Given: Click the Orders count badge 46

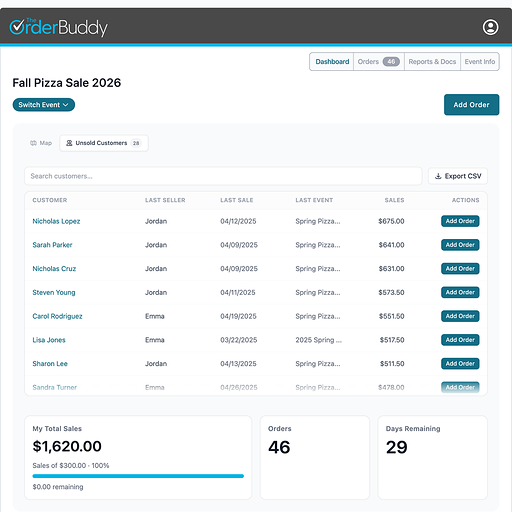Looking at the screenshot, I should (x=391, y=62).
